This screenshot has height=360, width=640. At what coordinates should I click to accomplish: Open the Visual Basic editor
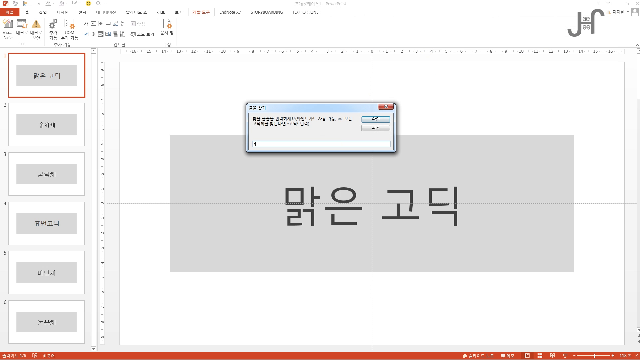click(x=8, y=29)
